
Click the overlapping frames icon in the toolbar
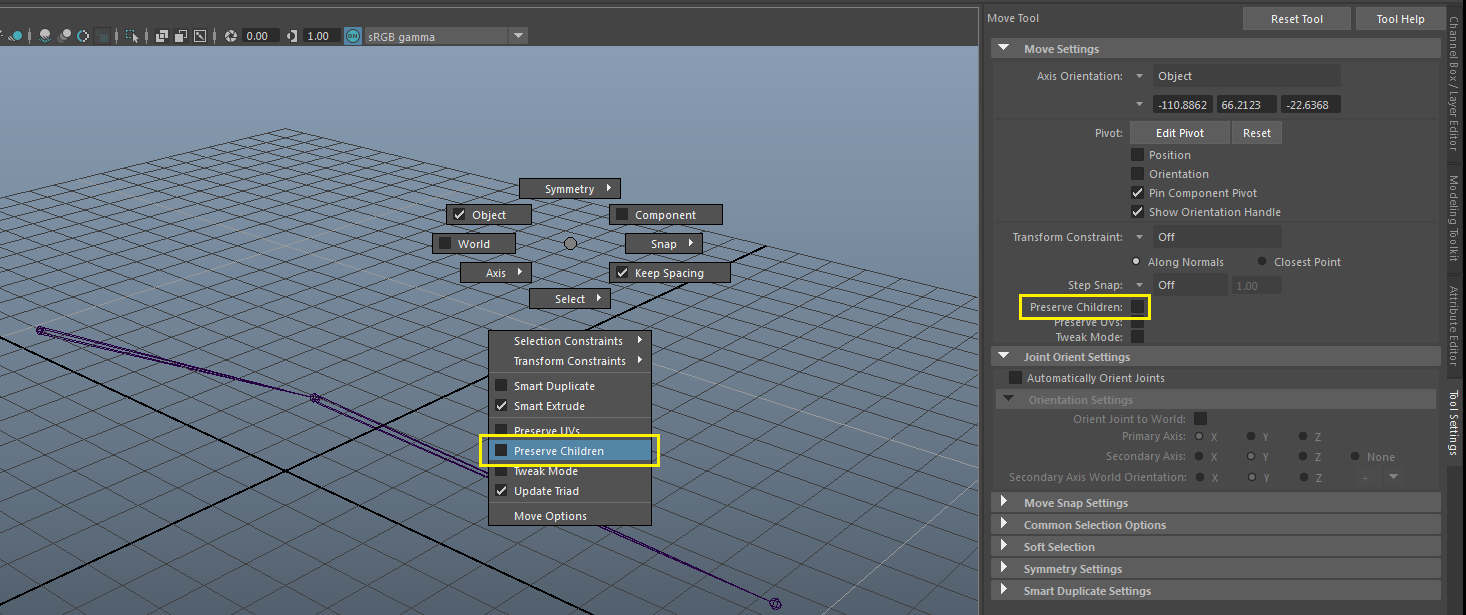click(x=161, y=35)
